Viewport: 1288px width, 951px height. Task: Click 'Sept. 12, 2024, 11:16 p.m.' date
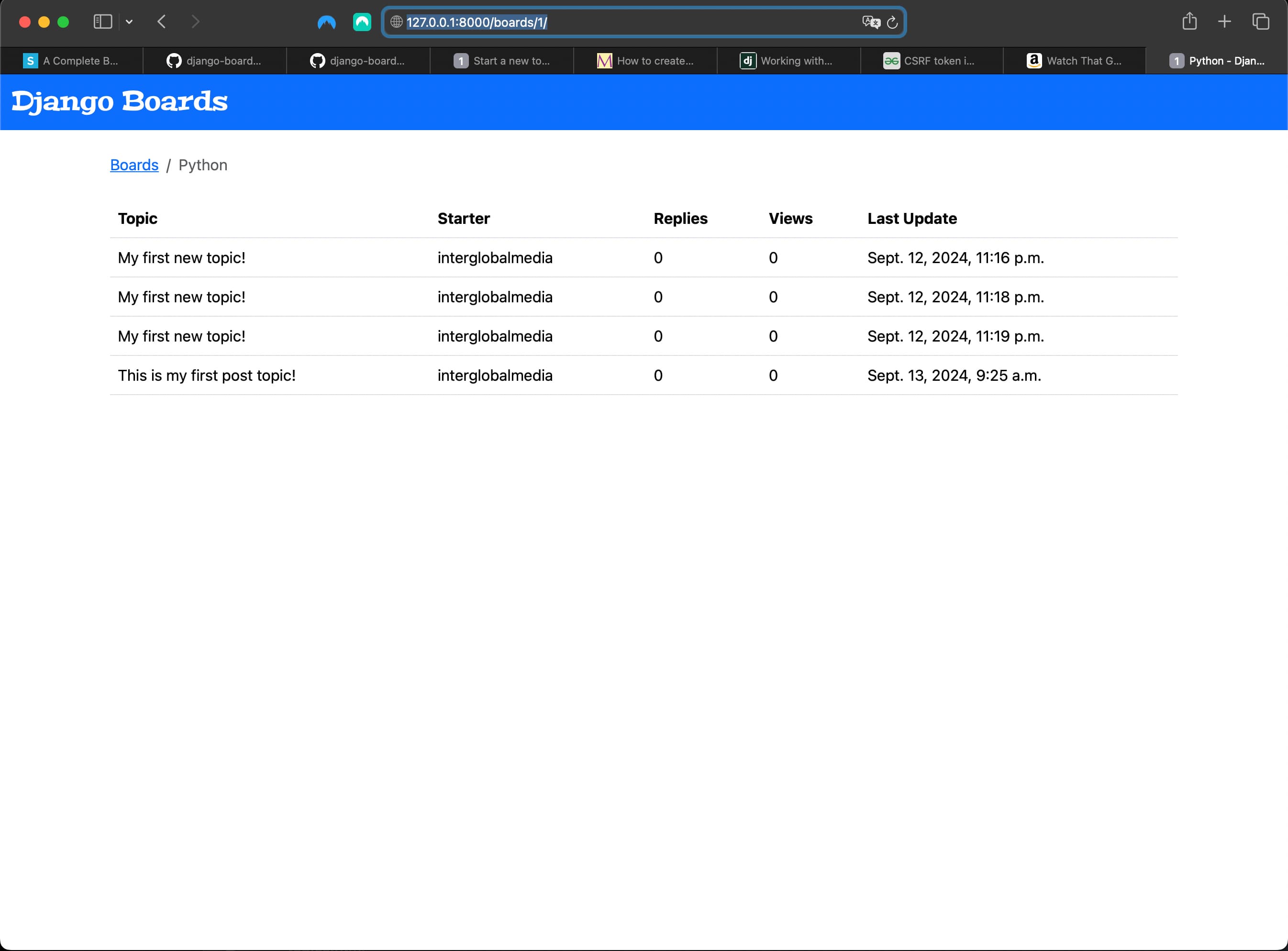click(x=956, y=258)
